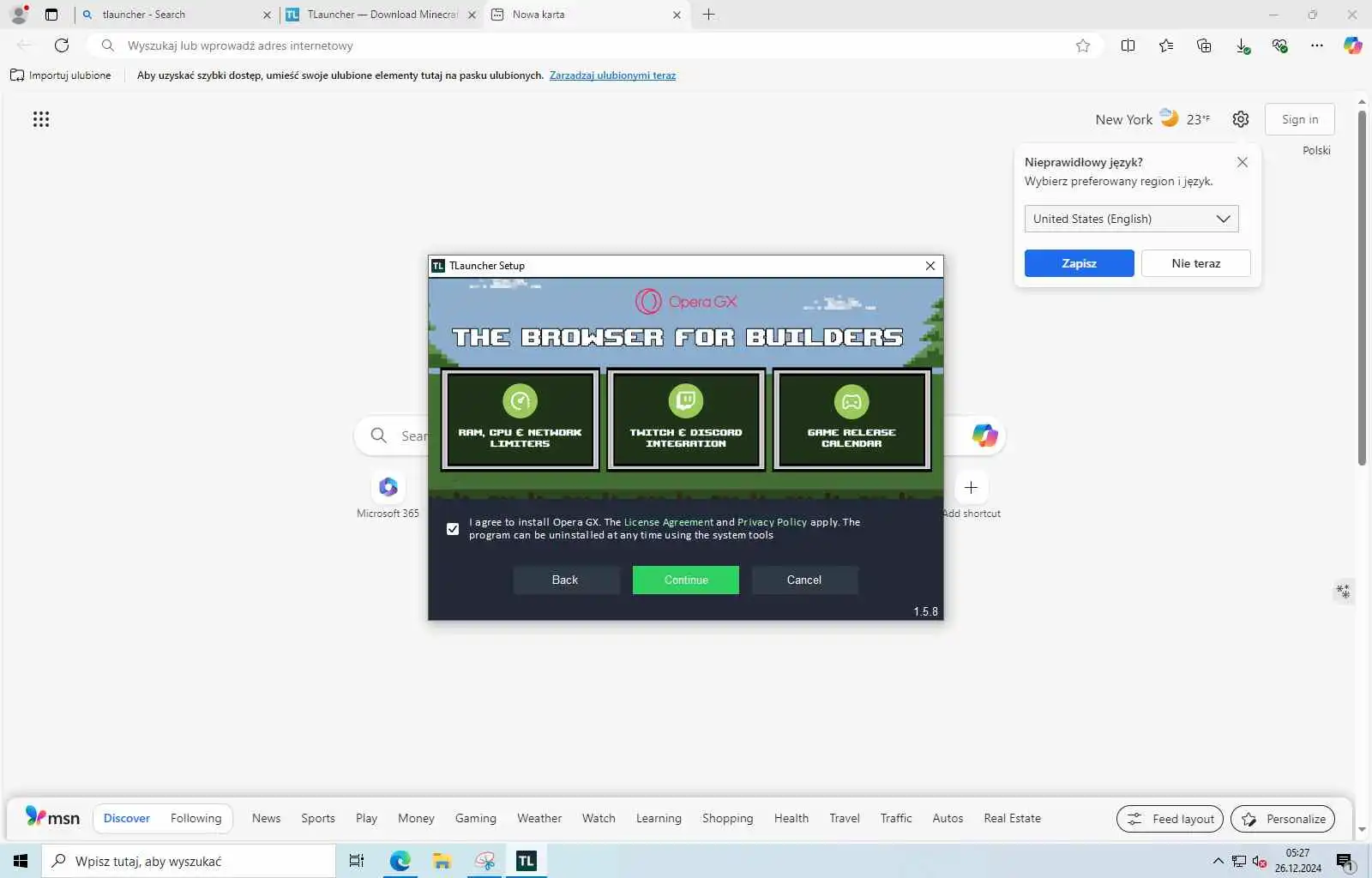
Task: Click the sparkle feedback icon at right edge
Action: (x=1343, y=591)
